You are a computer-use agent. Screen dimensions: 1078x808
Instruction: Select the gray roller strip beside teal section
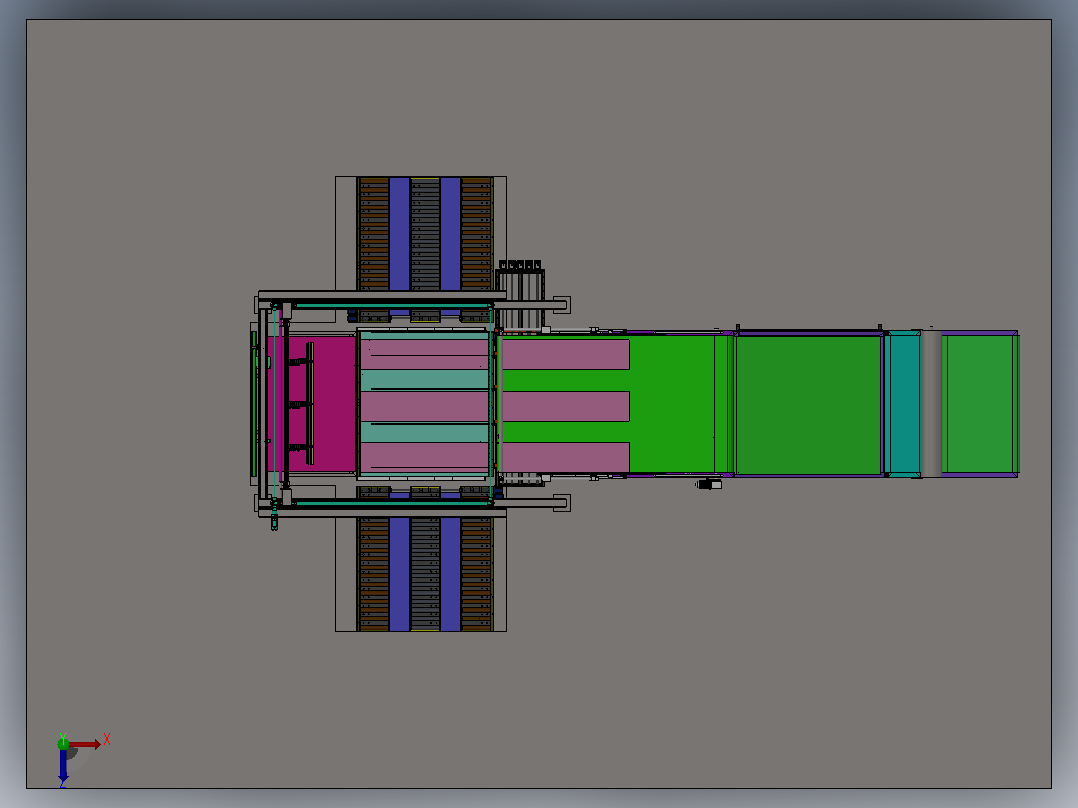tap(930, 404)
